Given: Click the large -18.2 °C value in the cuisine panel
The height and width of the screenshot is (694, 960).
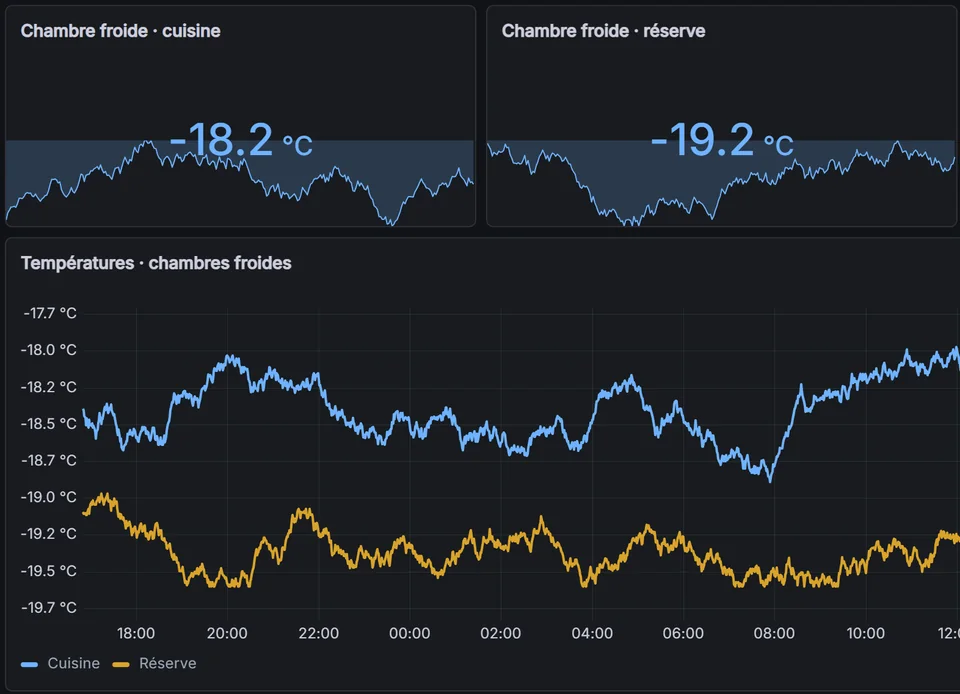Looking at the screenshot, I should (x=241, y=140).
